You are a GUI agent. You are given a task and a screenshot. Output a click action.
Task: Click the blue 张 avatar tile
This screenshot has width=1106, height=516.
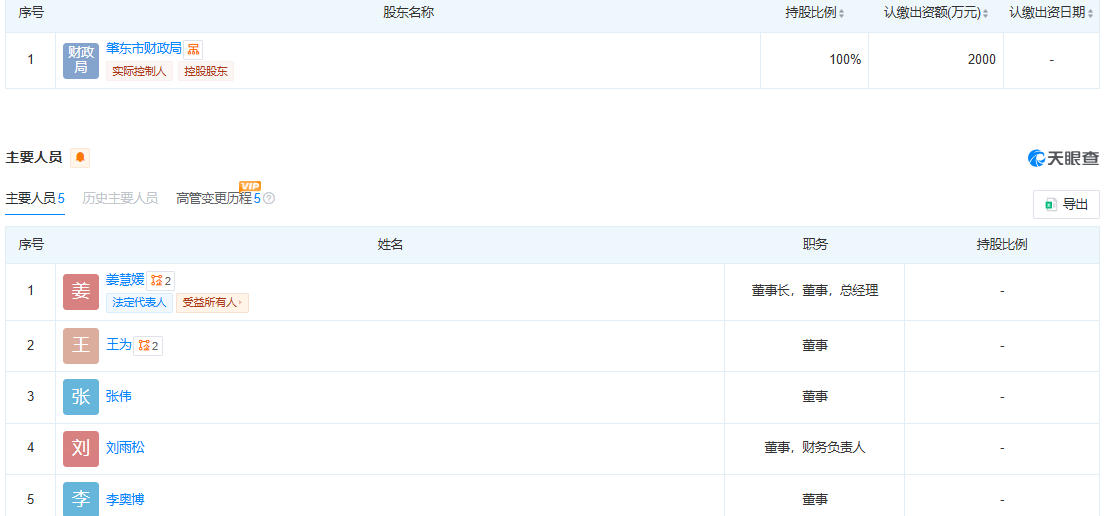point(81,397)
